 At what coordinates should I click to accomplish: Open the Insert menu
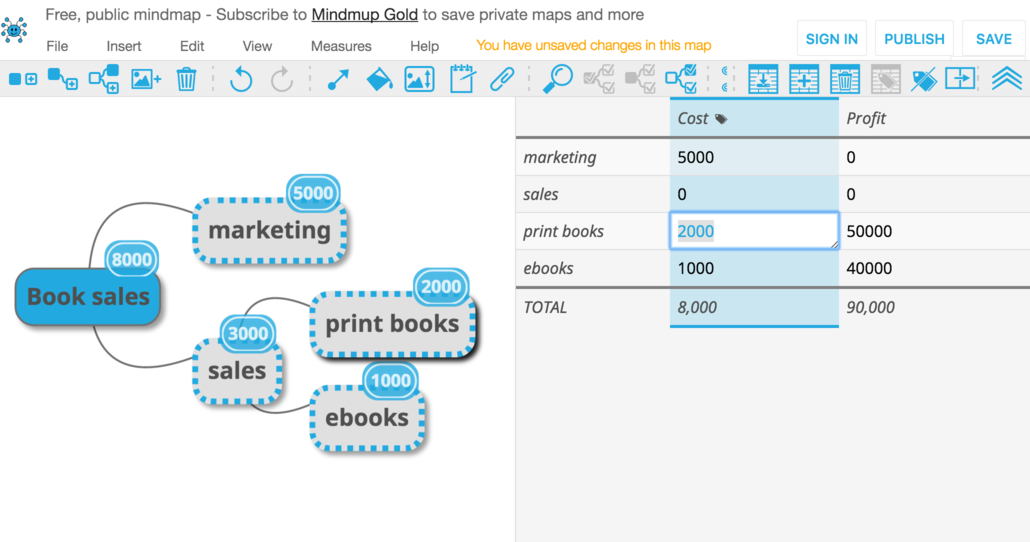point(123,46)
